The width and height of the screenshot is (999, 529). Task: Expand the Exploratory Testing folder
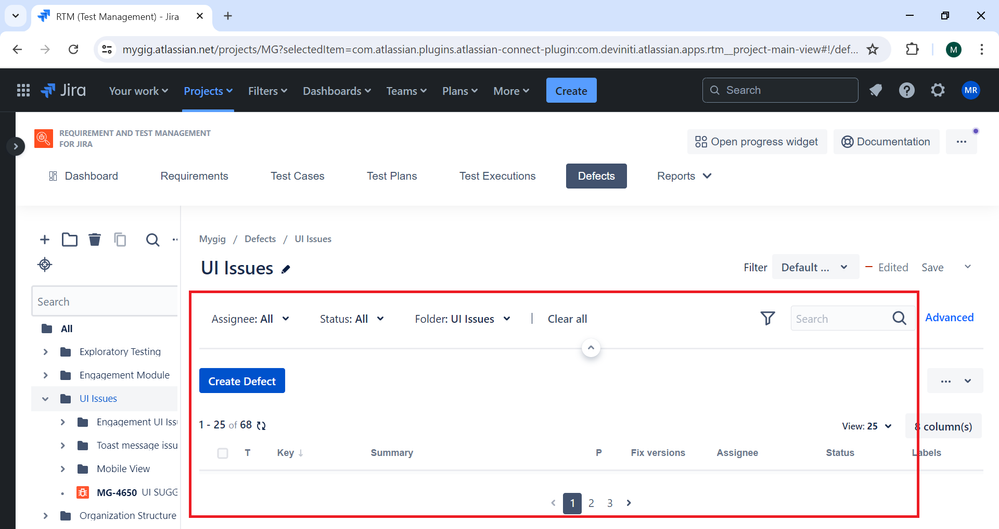(45, 352)
